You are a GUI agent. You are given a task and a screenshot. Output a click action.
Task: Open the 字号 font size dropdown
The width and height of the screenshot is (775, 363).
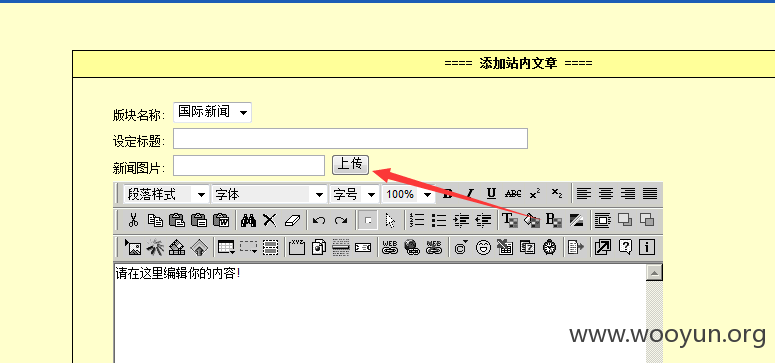pos(354,194)
